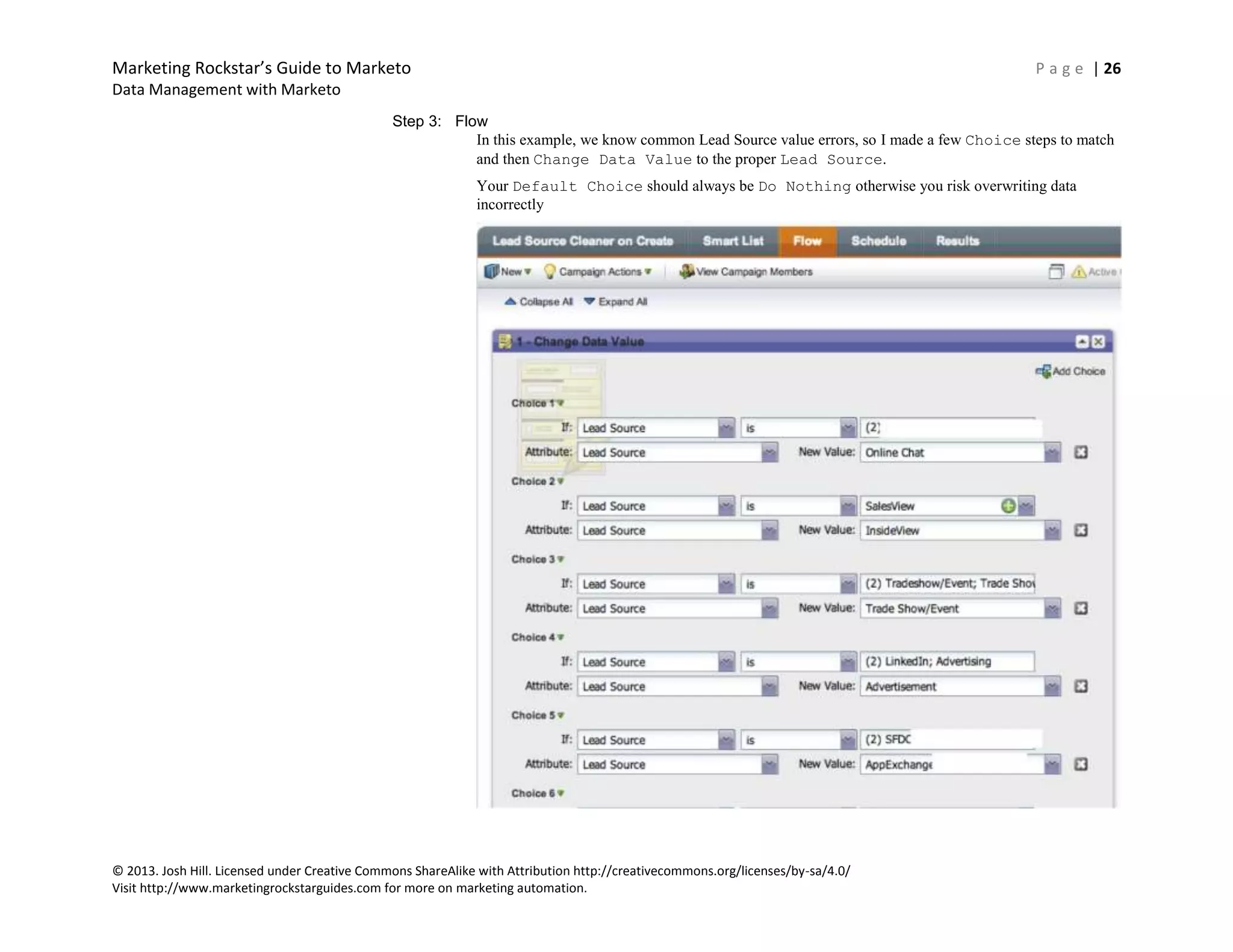Open Choice 3 'is' operator dropdown
Image resolution: width=1233 pixels, height=952 pixels.
coord(848,584)
